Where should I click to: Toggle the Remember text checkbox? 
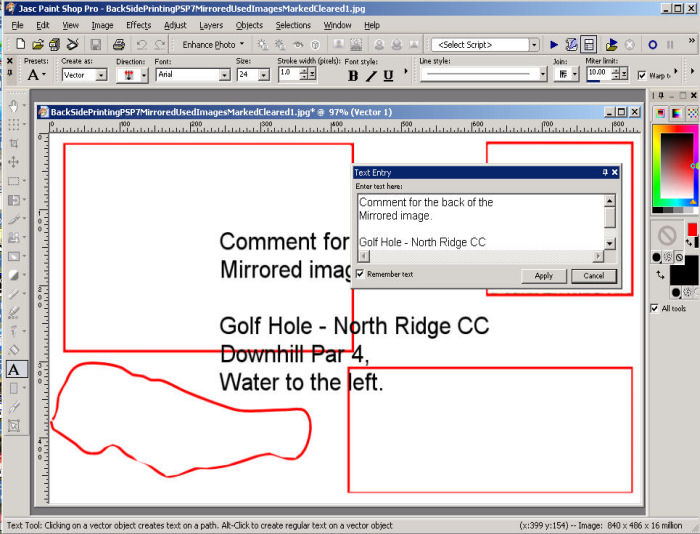coord(361,275)
